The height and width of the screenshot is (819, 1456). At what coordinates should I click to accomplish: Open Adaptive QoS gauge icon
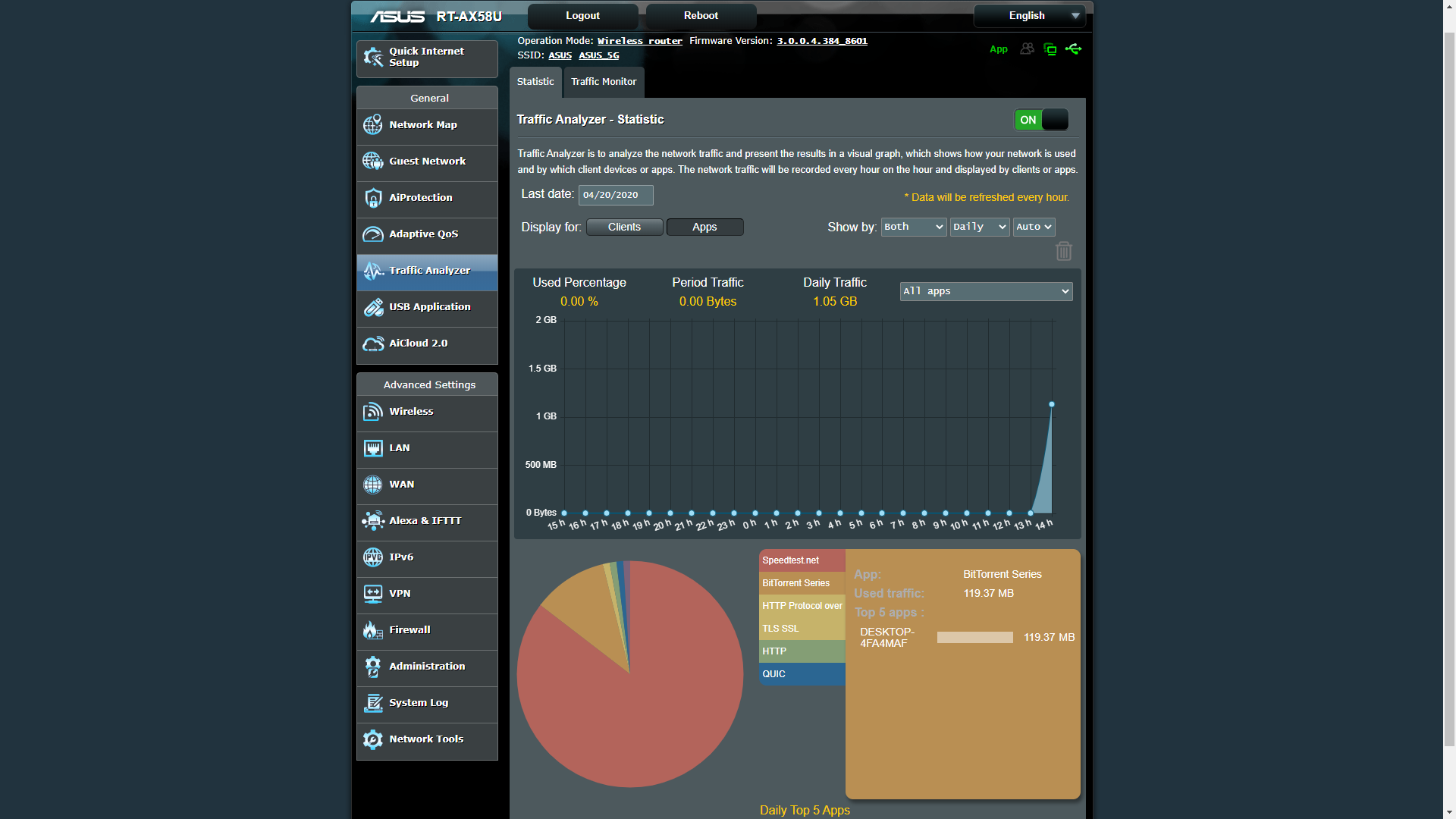tap(372, 234)
